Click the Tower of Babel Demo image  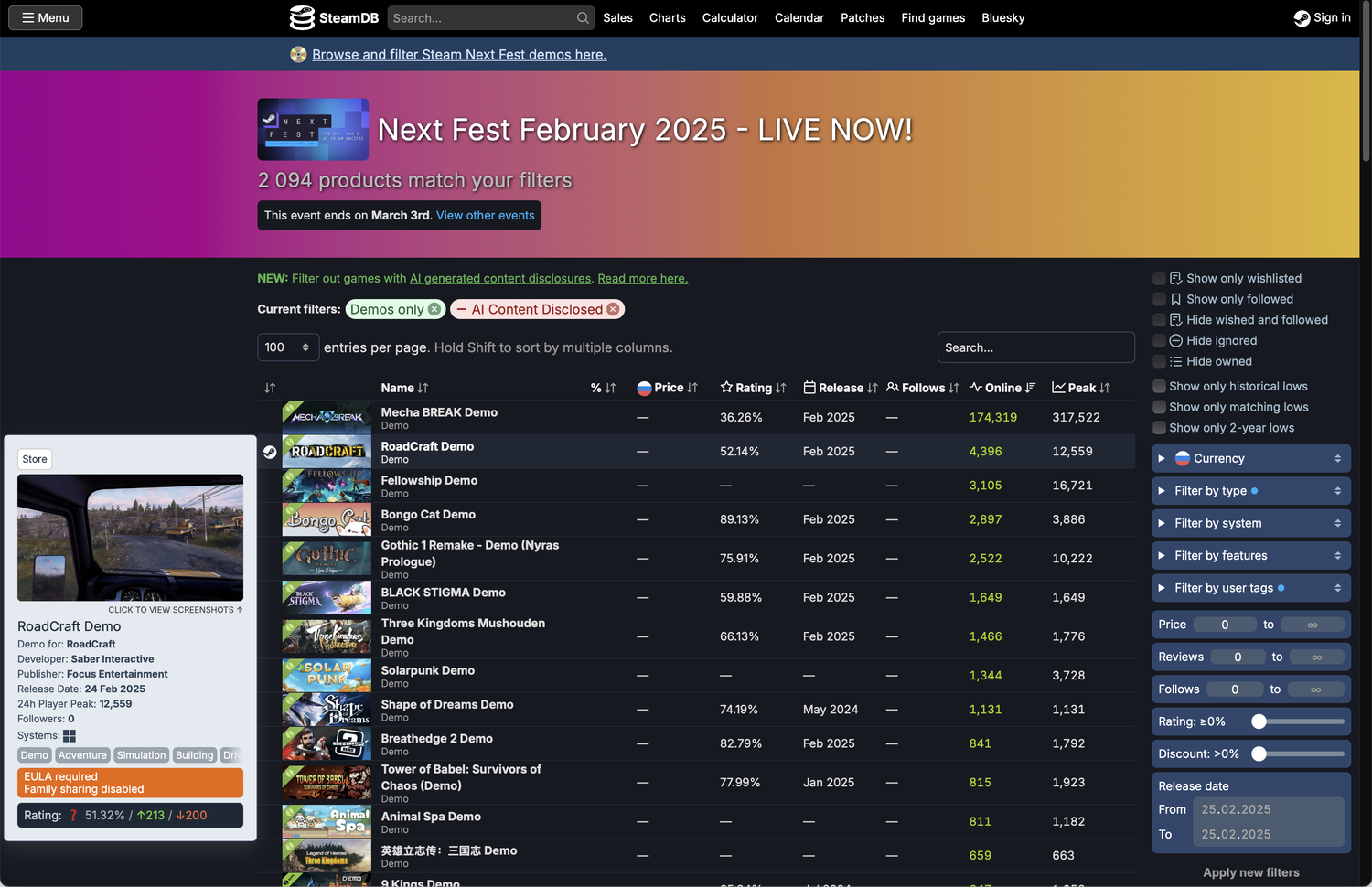(327, 783)
